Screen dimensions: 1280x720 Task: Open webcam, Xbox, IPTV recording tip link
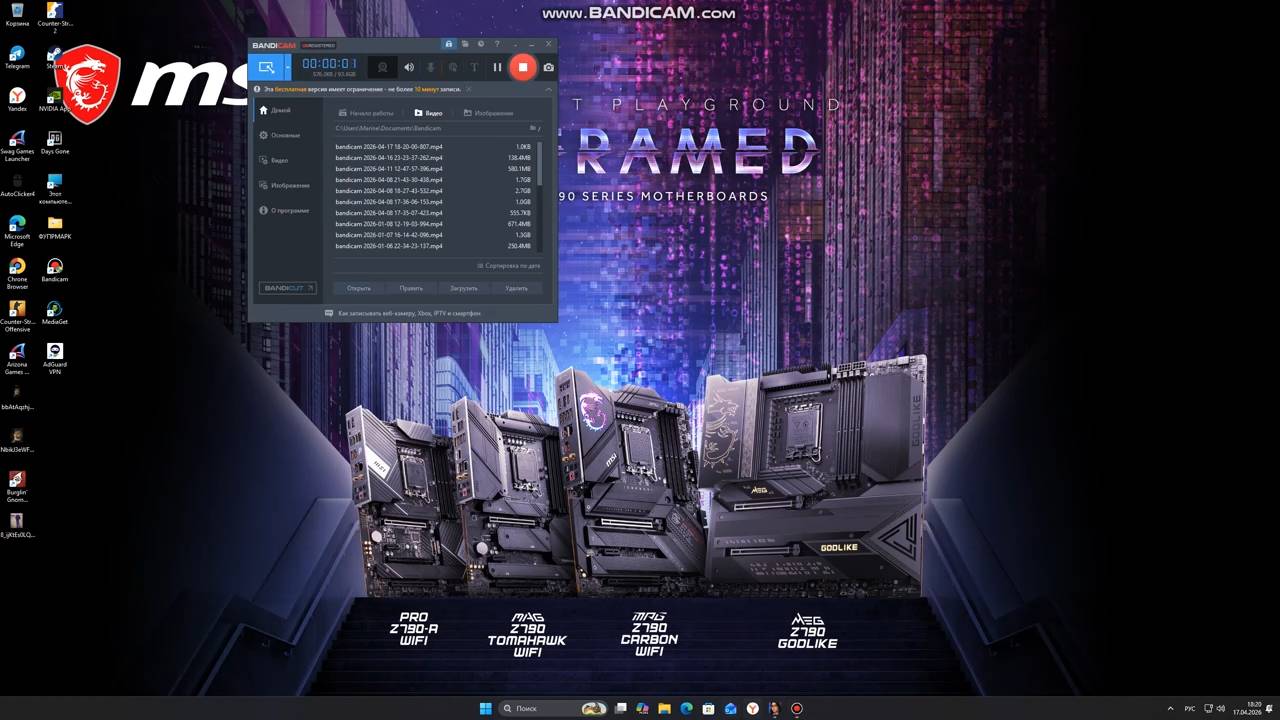pyautogui.click(x=403, y=313)
